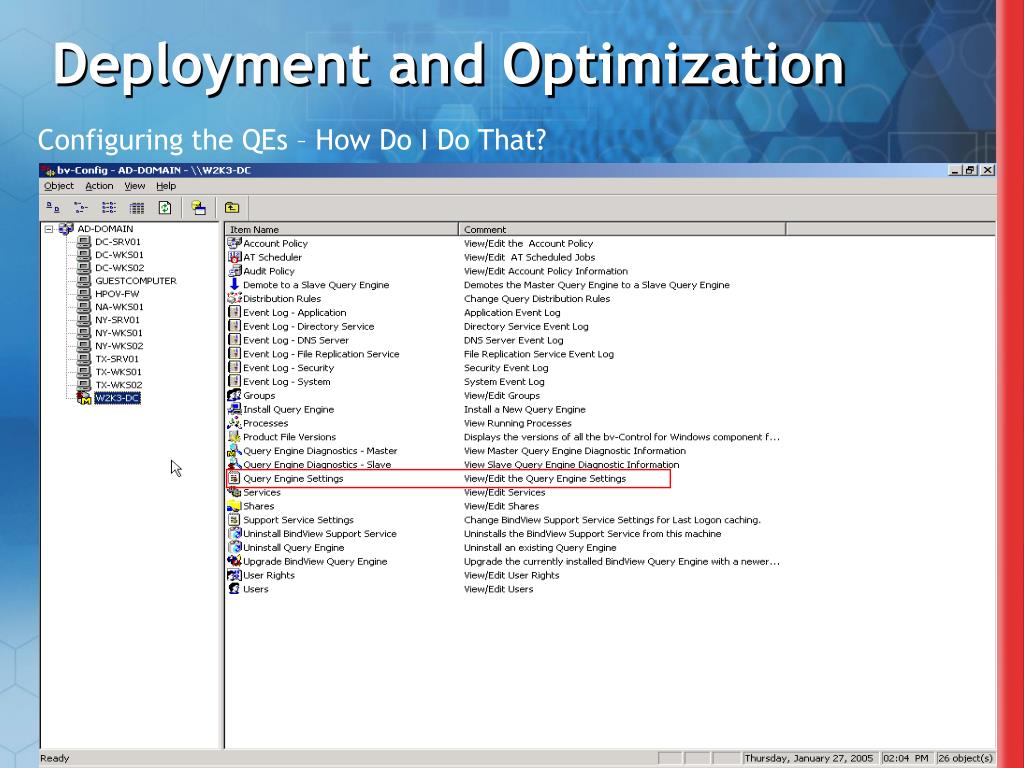The image size is (1024, 768).
Task: Click the Comment column header
Action: pyautogui.click(x=622, y=229)
